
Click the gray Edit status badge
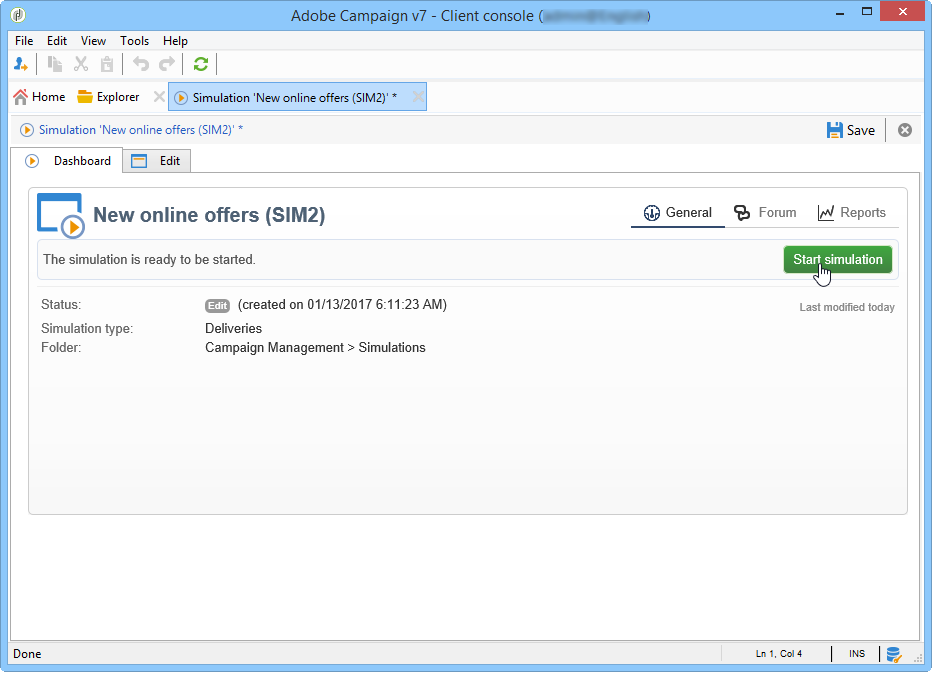(218, 306)
